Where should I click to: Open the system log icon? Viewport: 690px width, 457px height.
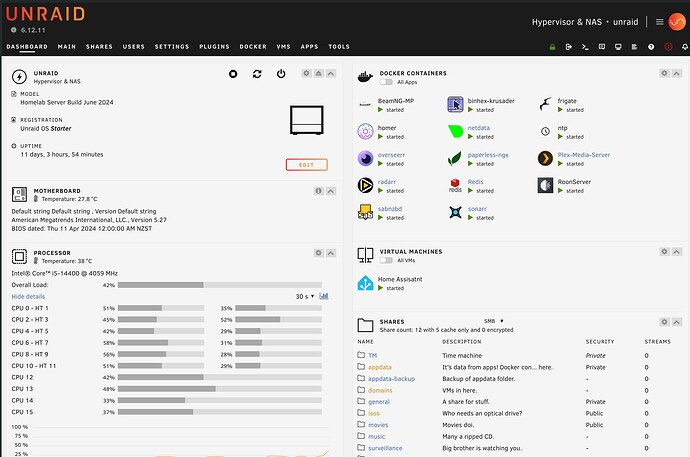tap(634, 47)
